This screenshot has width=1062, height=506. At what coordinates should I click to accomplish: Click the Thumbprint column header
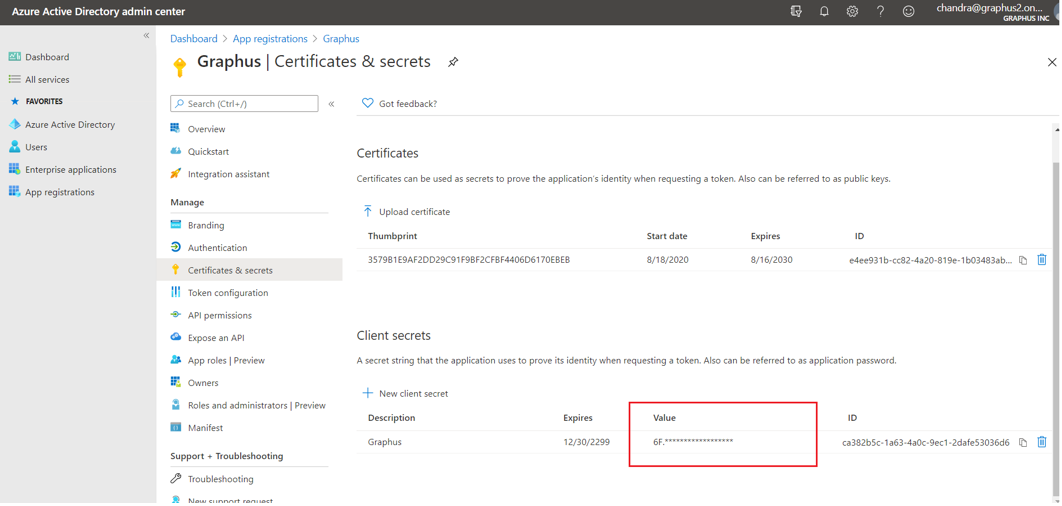point(392,236)
